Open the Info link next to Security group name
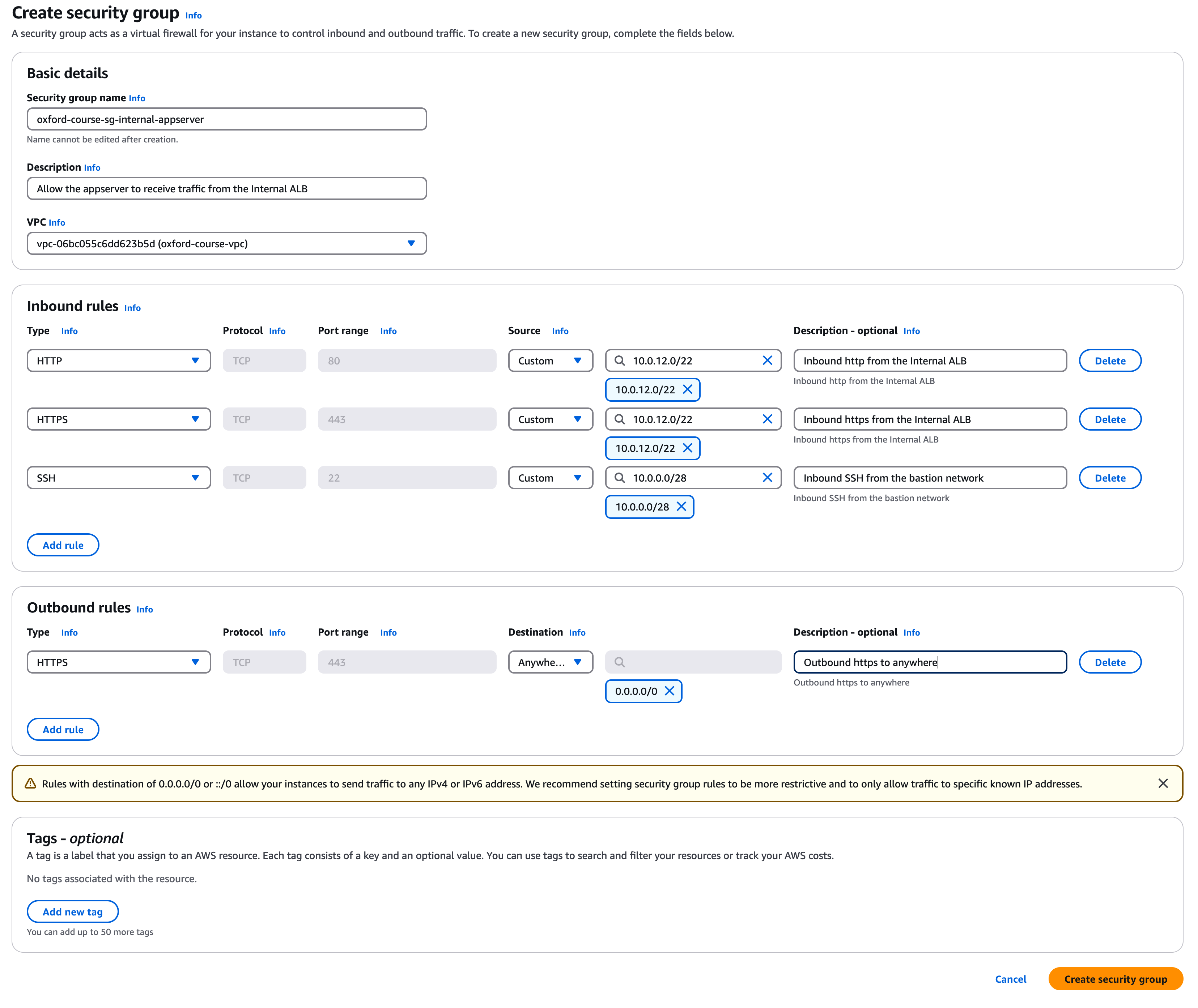1198x1008 pixels. [x=137, y=98]
